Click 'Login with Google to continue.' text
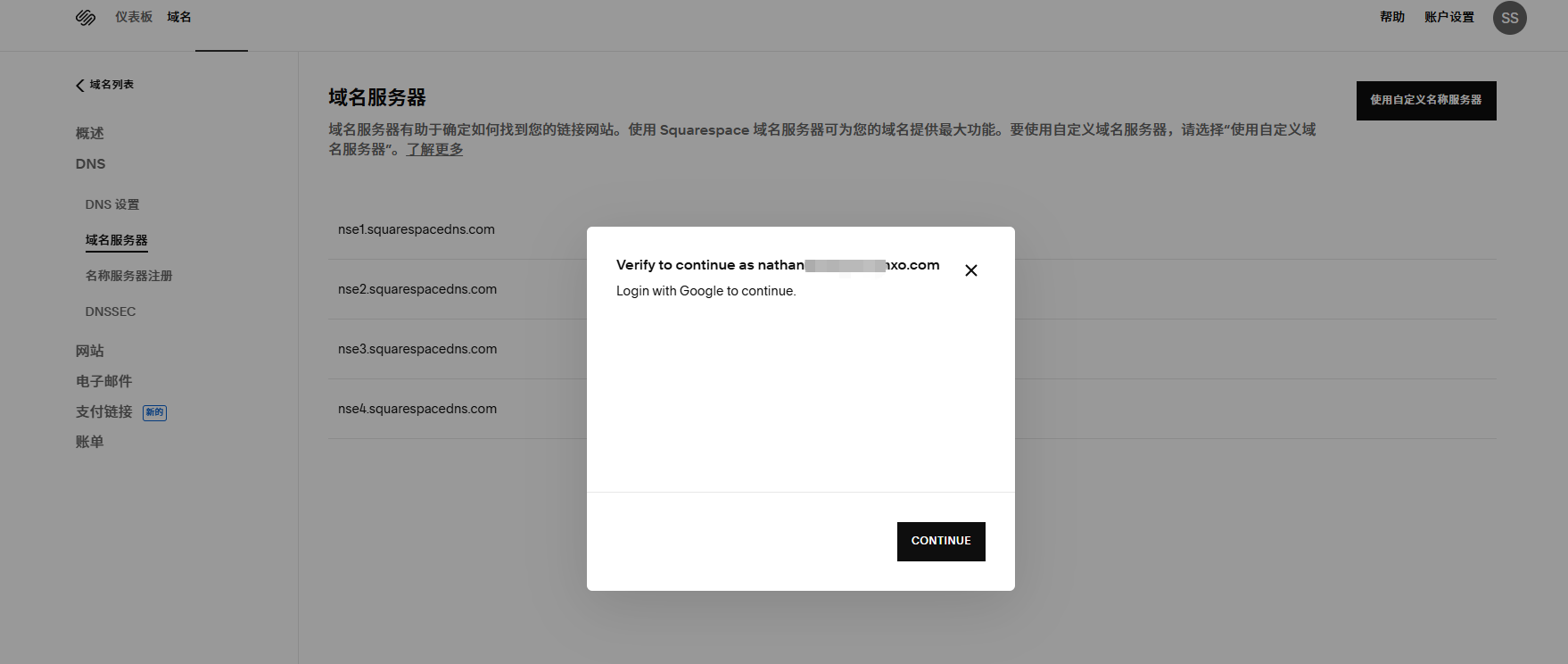The image size is (1568, 664). tap(706, 291)
